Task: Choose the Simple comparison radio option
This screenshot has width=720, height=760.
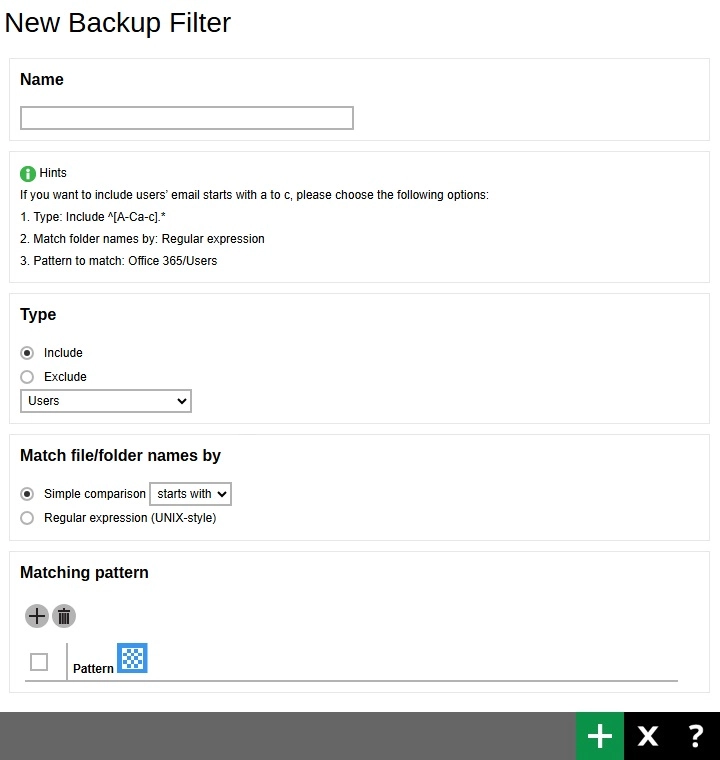Action: pyautogui.click(x=27, y=494)
